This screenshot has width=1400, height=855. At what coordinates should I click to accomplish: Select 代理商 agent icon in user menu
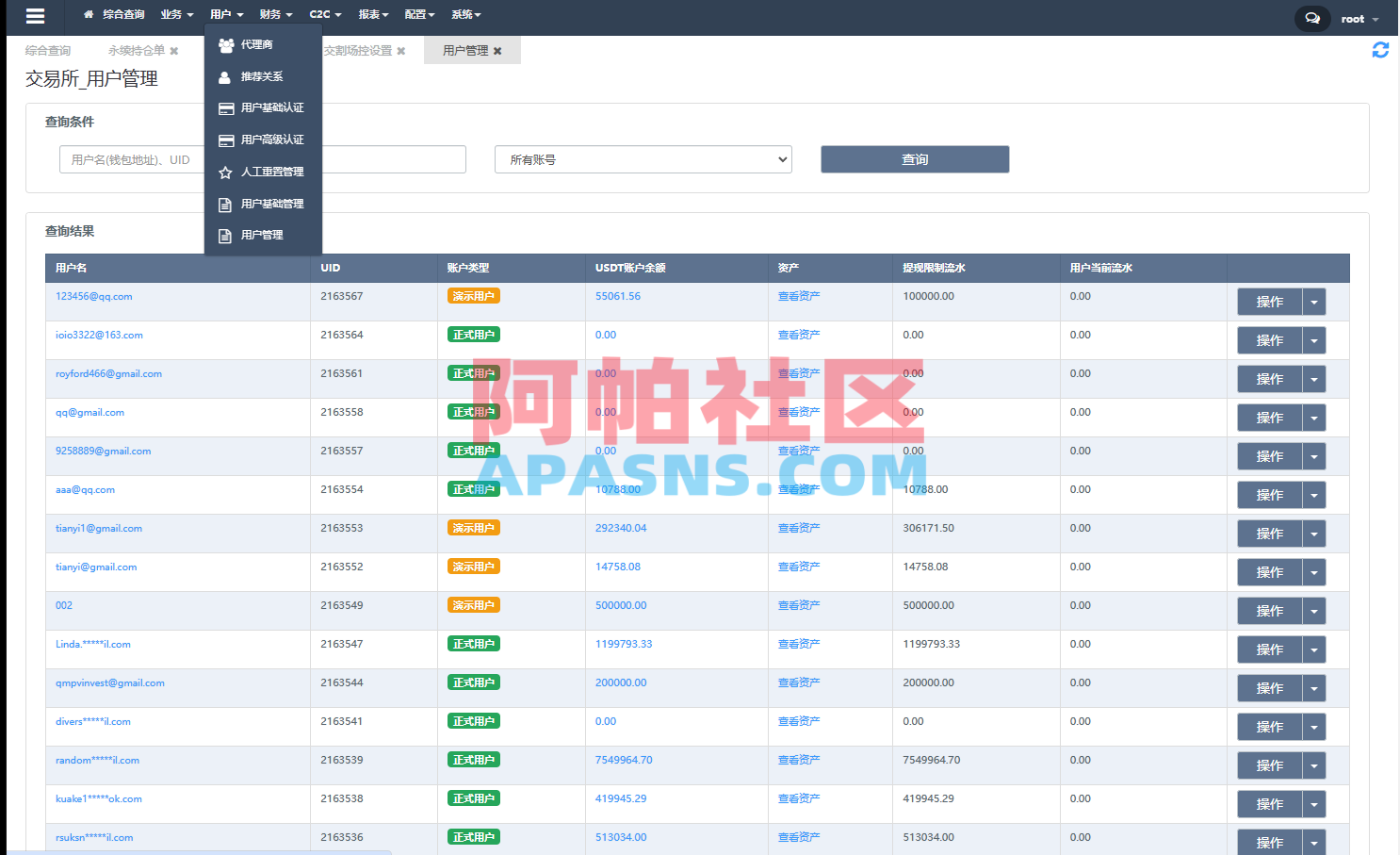225,44
